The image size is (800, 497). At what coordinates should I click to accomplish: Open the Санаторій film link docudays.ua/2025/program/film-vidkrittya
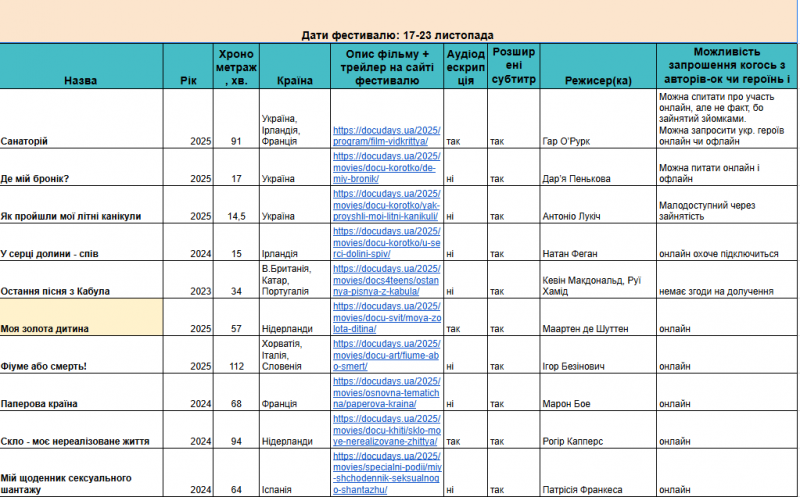(386, 136)
